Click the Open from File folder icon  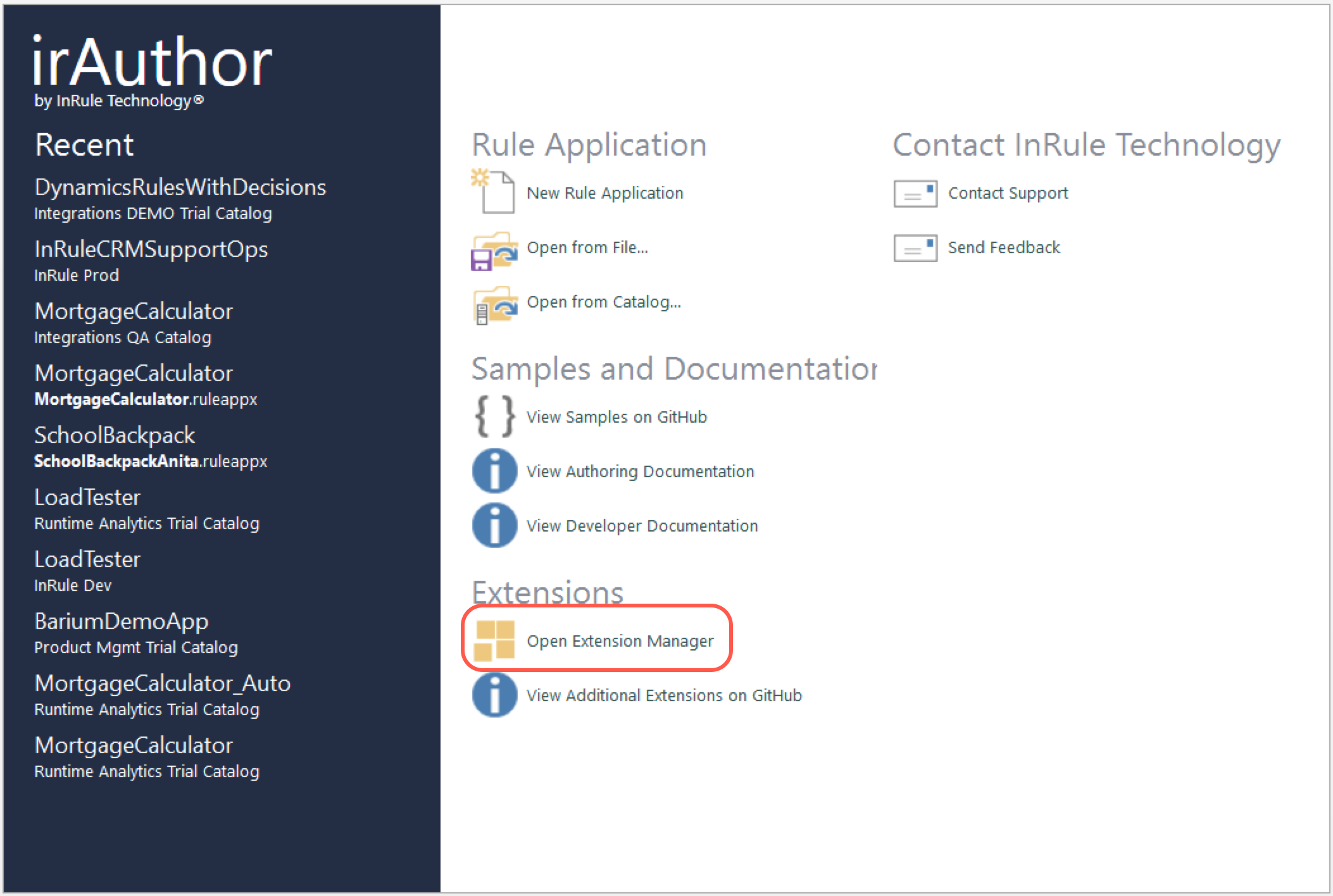tap(494, 247)
